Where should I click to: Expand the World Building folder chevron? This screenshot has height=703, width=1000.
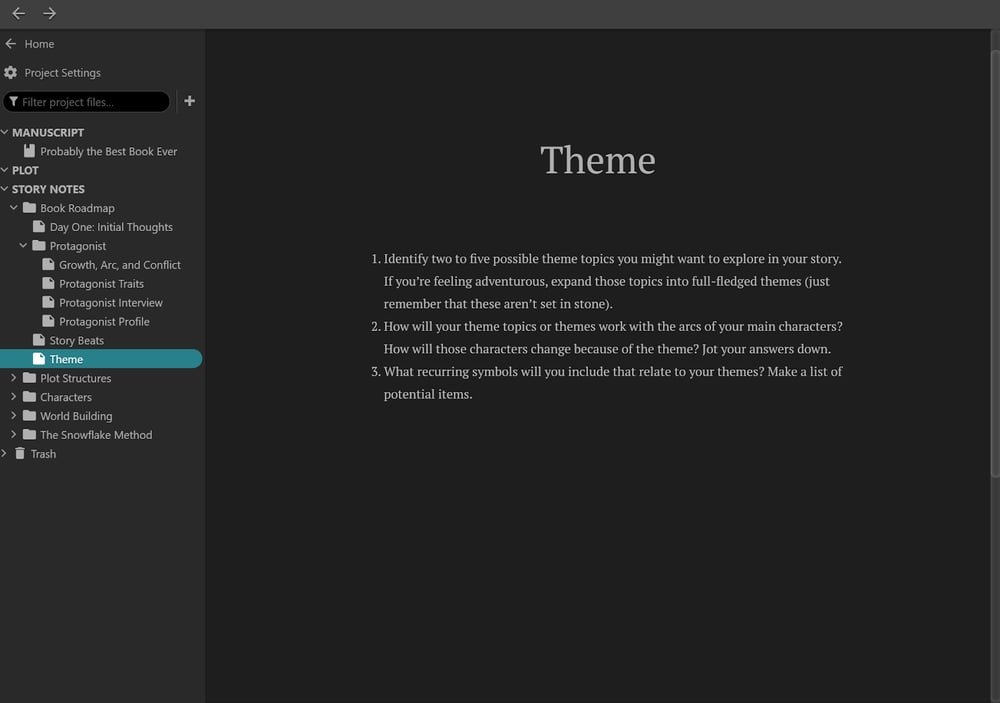(13, 415)
